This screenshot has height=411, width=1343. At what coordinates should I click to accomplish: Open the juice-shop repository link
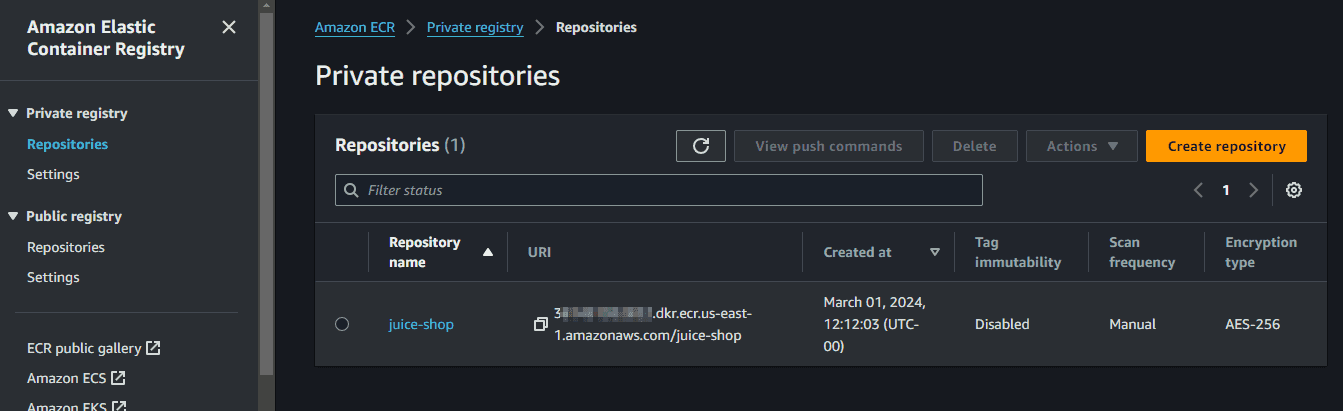click(421, 324)
